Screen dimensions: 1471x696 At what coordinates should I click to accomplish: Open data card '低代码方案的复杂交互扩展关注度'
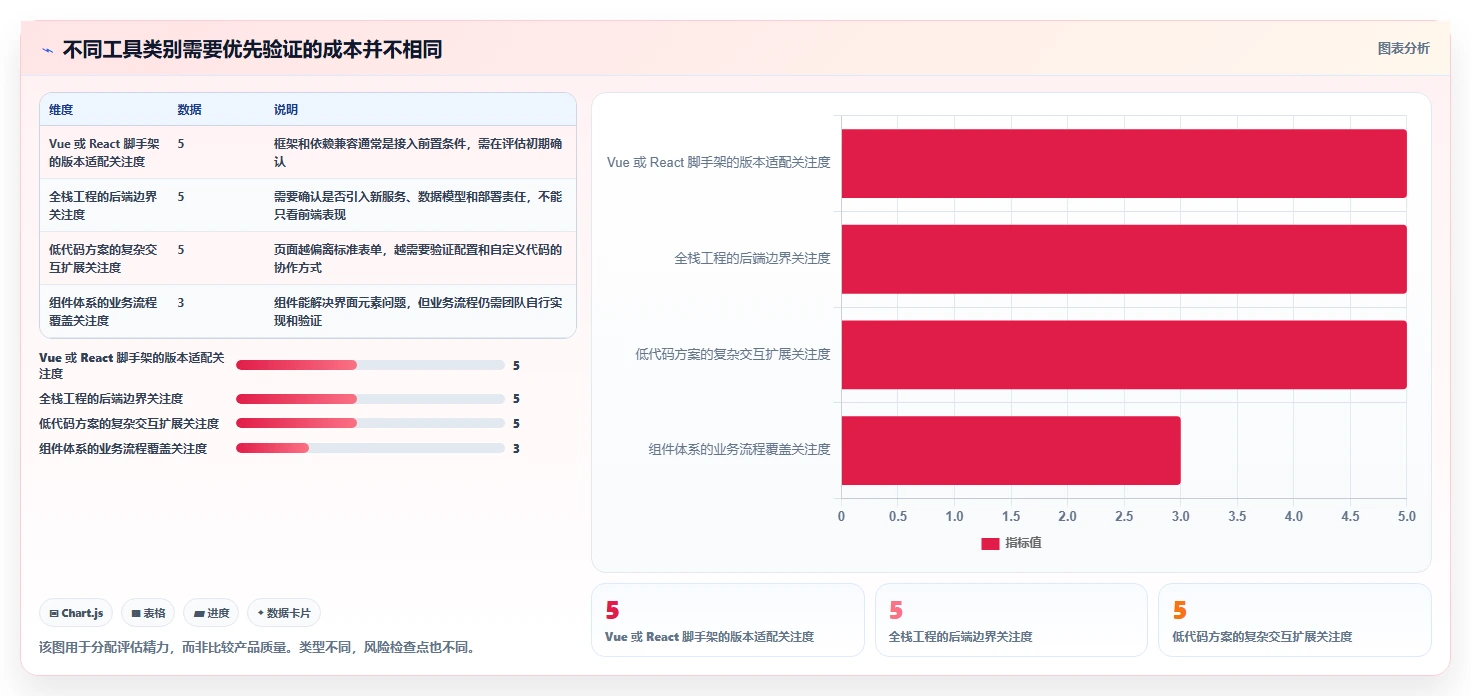[x=1295, y=620]
